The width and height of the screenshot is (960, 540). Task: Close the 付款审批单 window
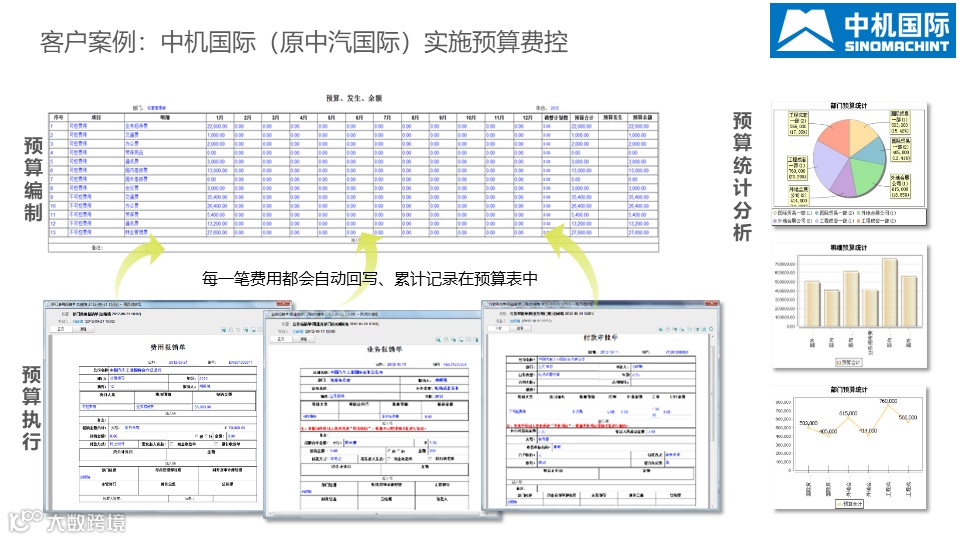pyautogui.click(x=711, y=304)
